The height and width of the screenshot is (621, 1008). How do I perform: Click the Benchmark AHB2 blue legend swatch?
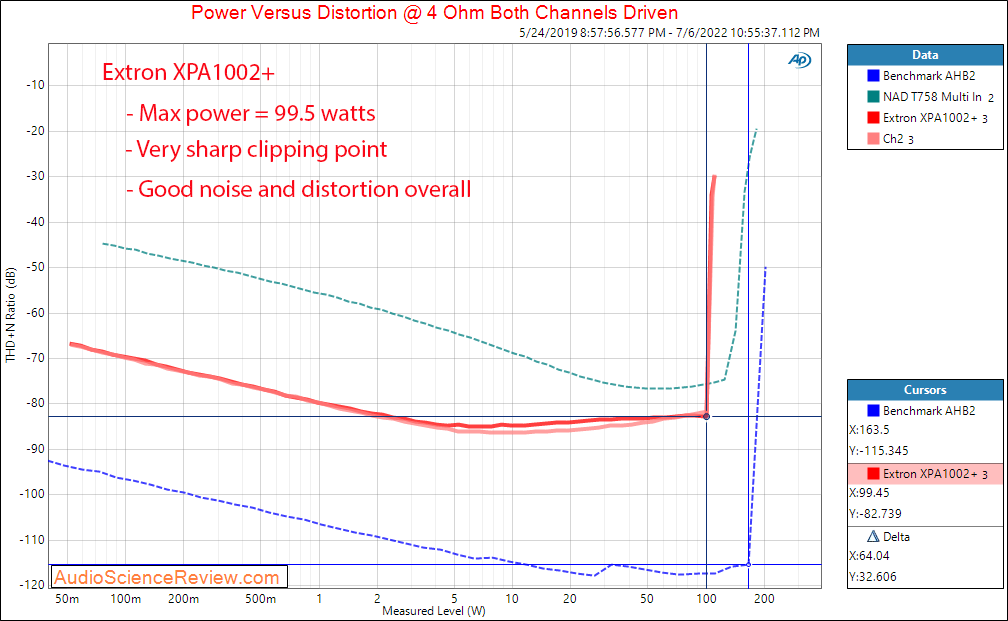(873, 76)
